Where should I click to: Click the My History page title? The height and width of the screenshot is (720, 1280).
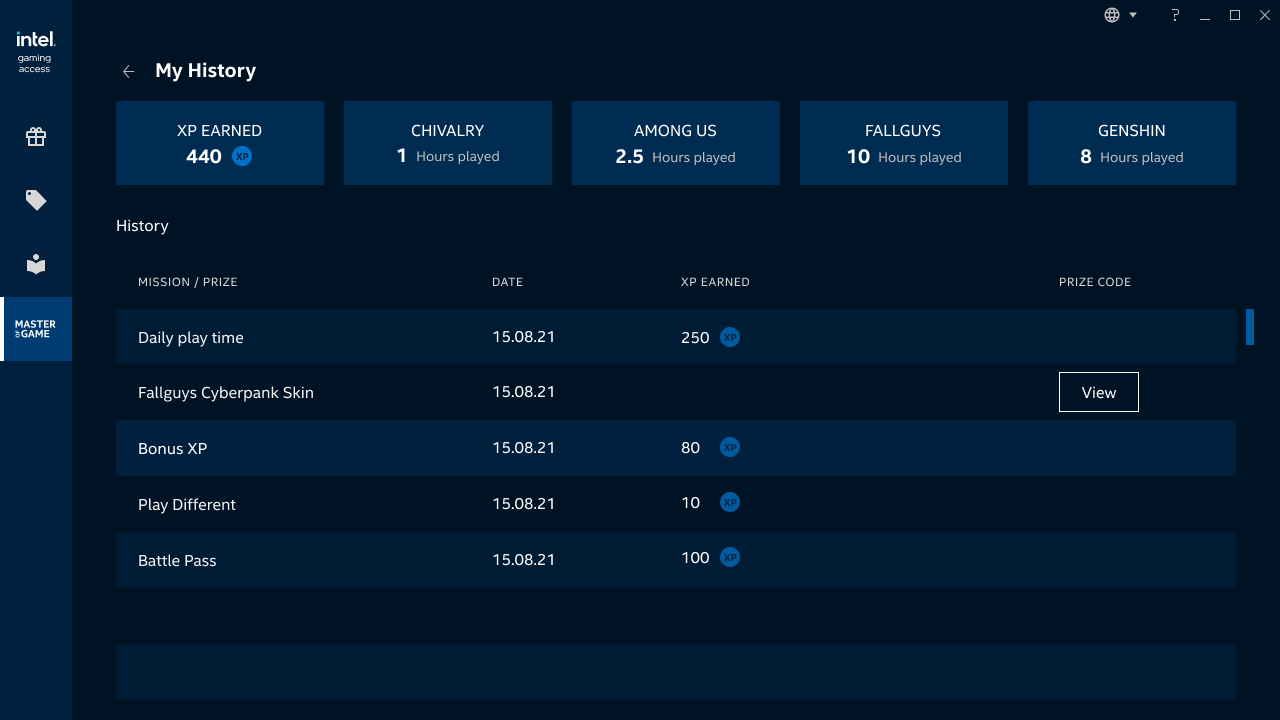point(206,71)
